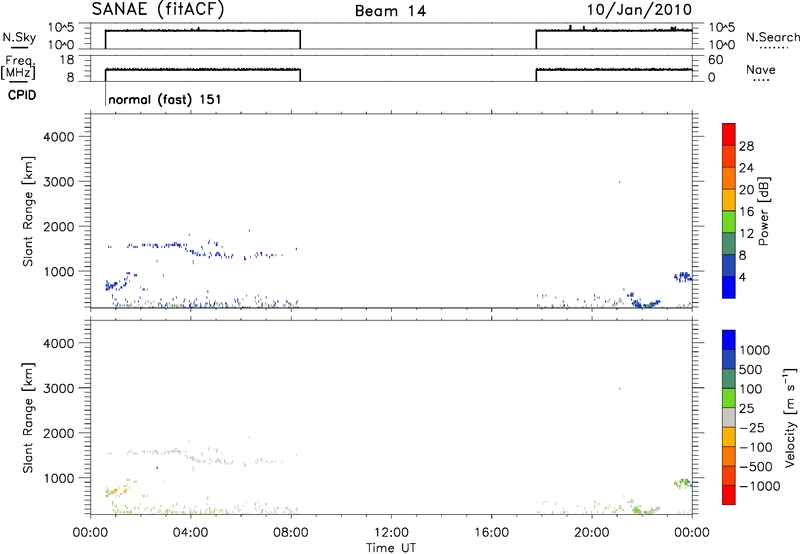Click "2000" on the Velocity panel range axis
800x554 pixels.
(x=59, y=433)
